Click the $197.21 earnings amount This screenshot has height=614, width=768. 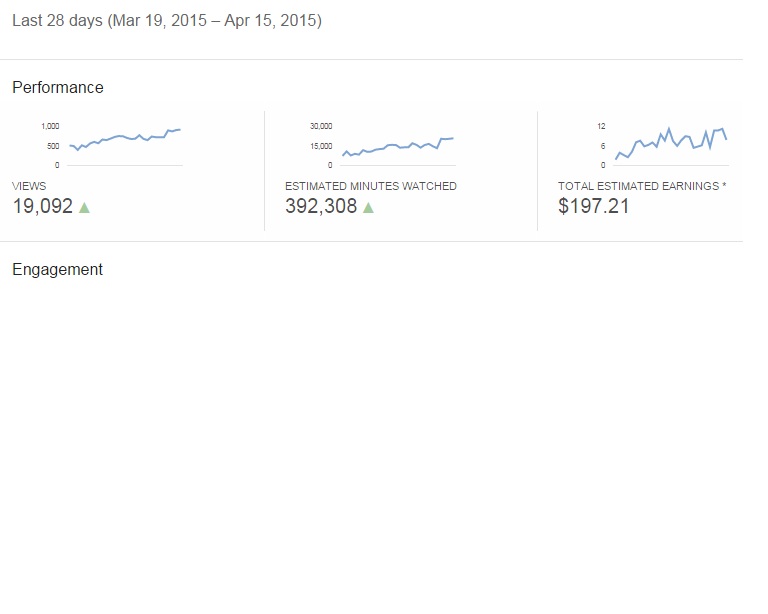594,206
